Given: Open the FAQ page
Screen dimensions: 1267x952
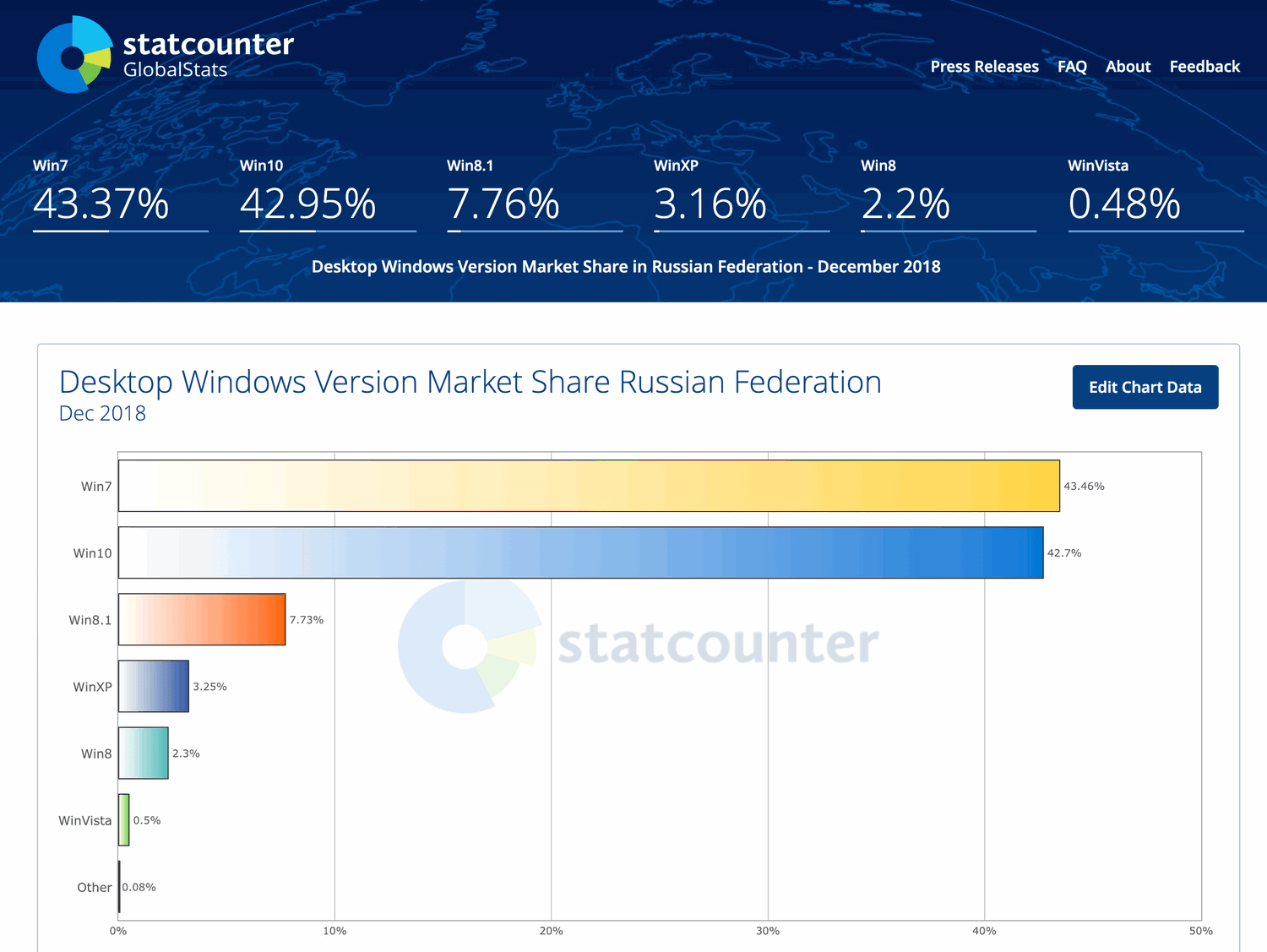Looking at the screenshot, I should (1071, 67).
